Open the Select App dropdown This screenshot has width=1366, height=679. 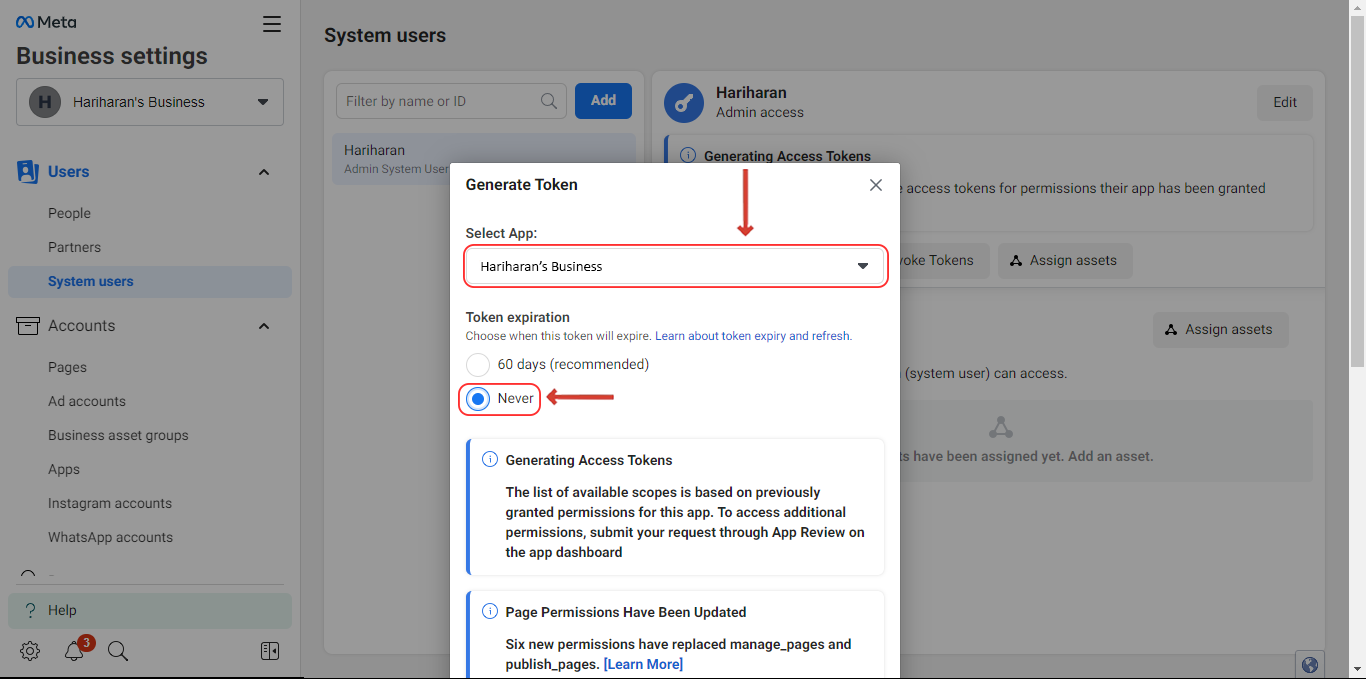click(x=676, y=267)
